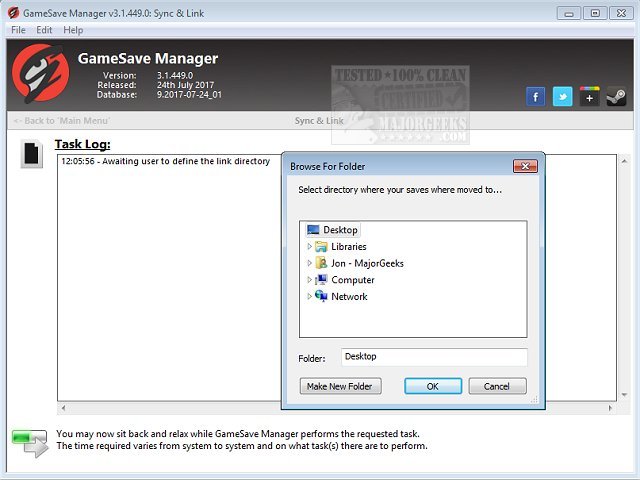Expand the Computer tree node
Image resolution: width=640 pixels, height=480 pixels.
point(309,280)
